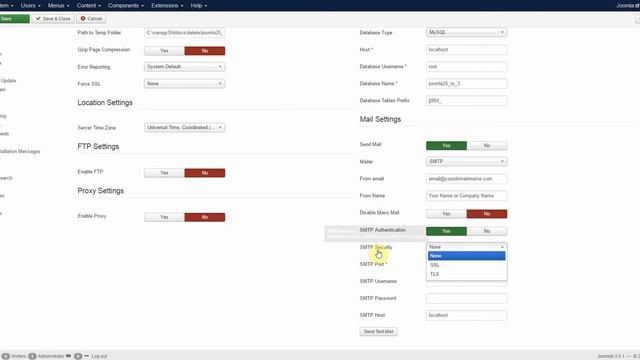
Task: Set Disable Mass Mail to Yes
Action: click(447, 214)
